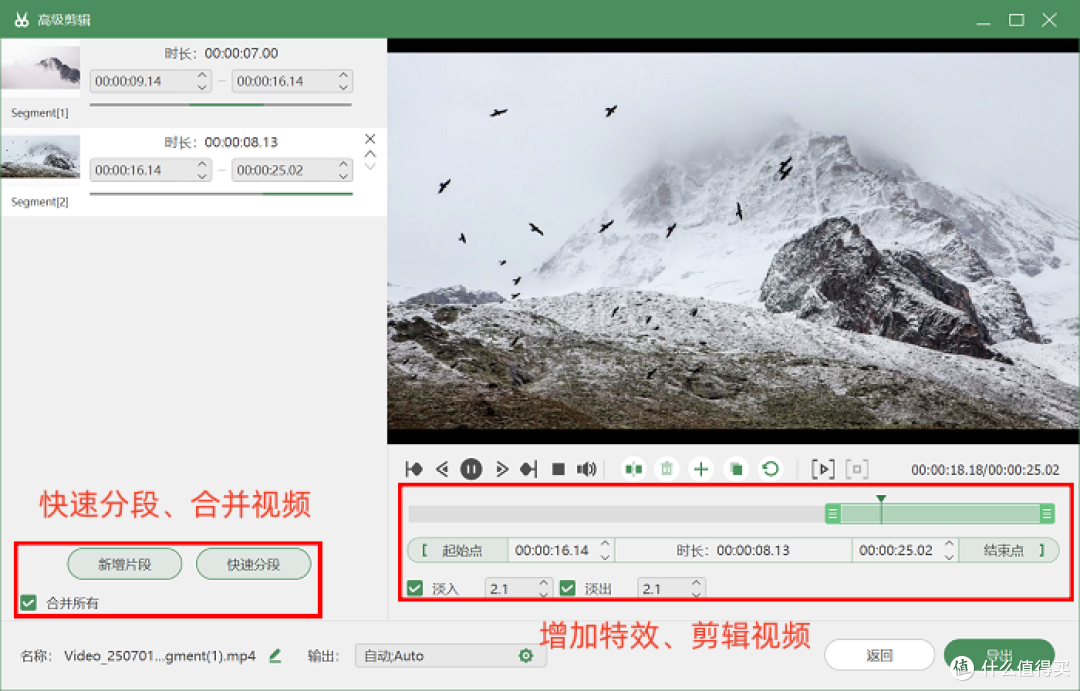The height and width of the screenshot is (691, 1080).
Task: Jump to the segment start point
Action: 414,469
